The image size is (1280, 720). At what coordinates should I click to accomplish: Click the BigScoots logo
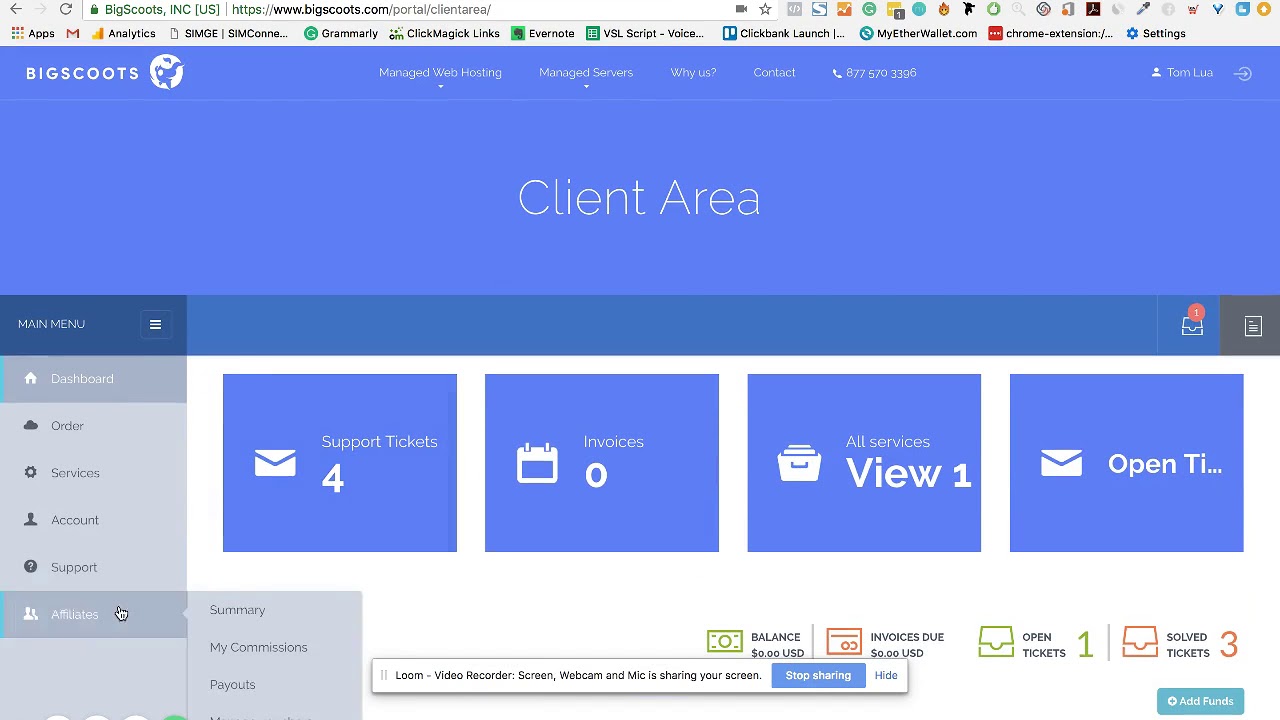point(105,72)
